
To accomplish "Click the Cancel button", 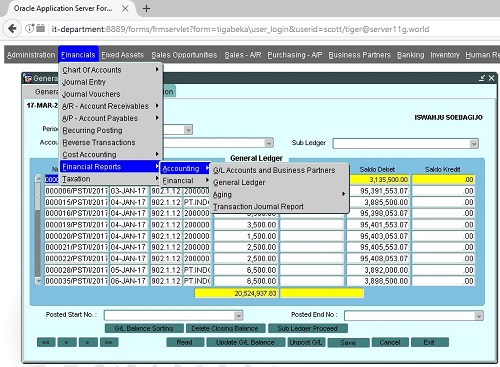I will (390, 342).
